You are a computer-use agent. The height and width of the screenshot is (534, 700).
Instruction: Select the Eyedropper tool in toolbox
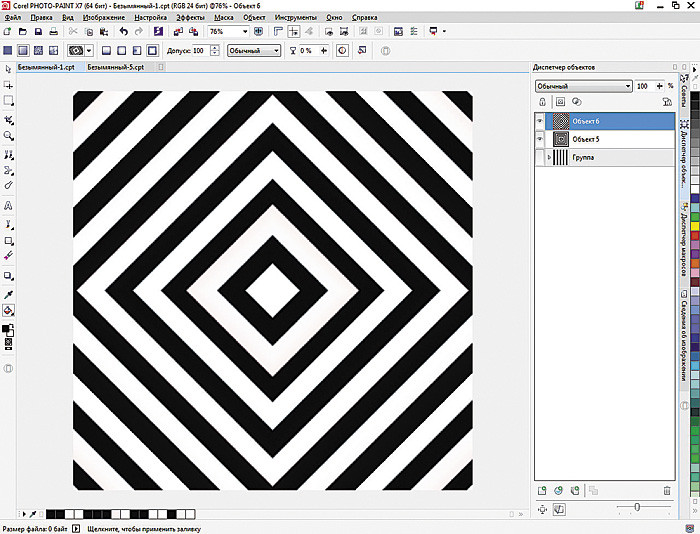[x=8, y=294]
